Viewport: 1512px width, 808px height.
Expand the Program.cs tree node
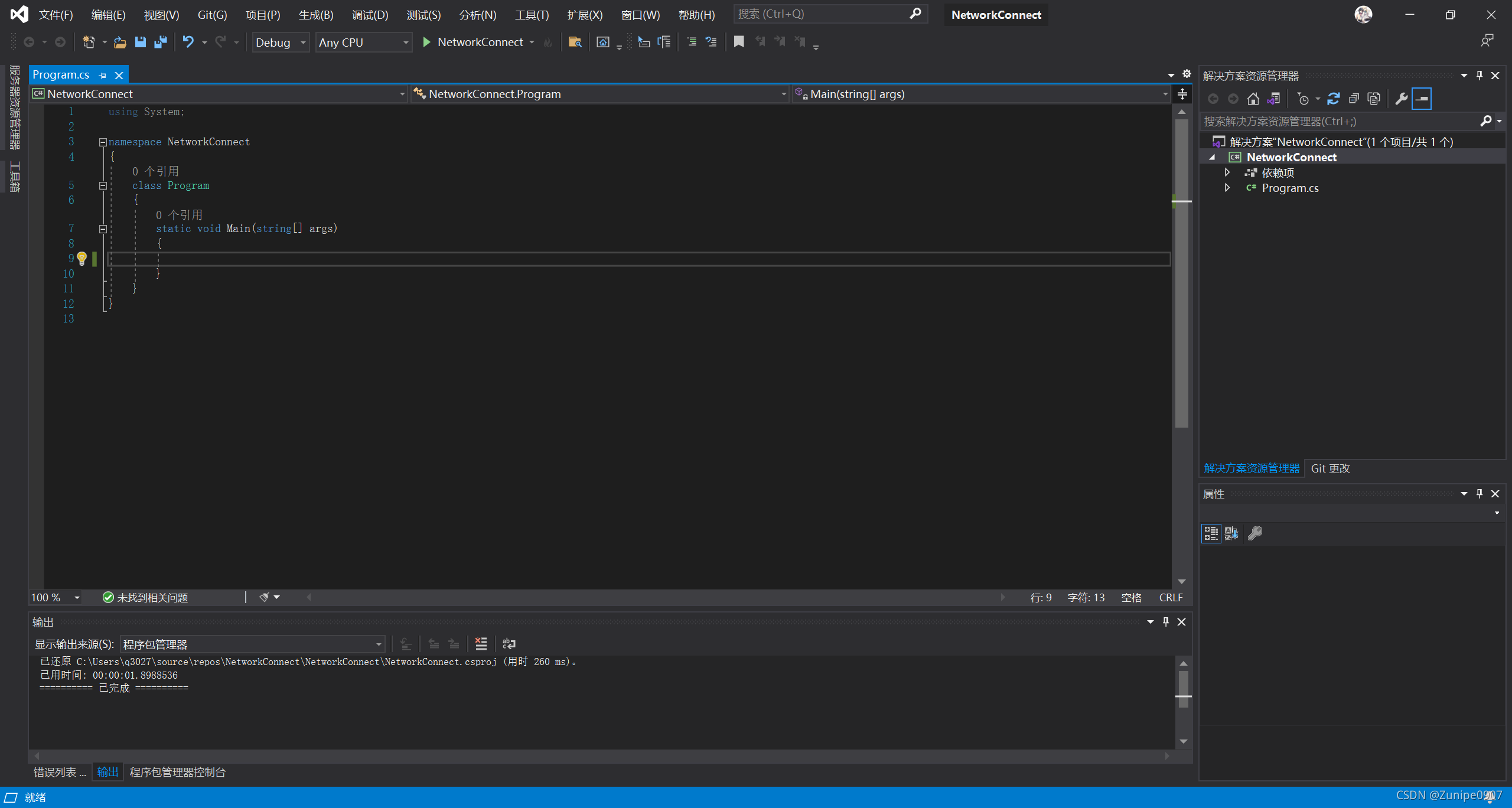1227,188
